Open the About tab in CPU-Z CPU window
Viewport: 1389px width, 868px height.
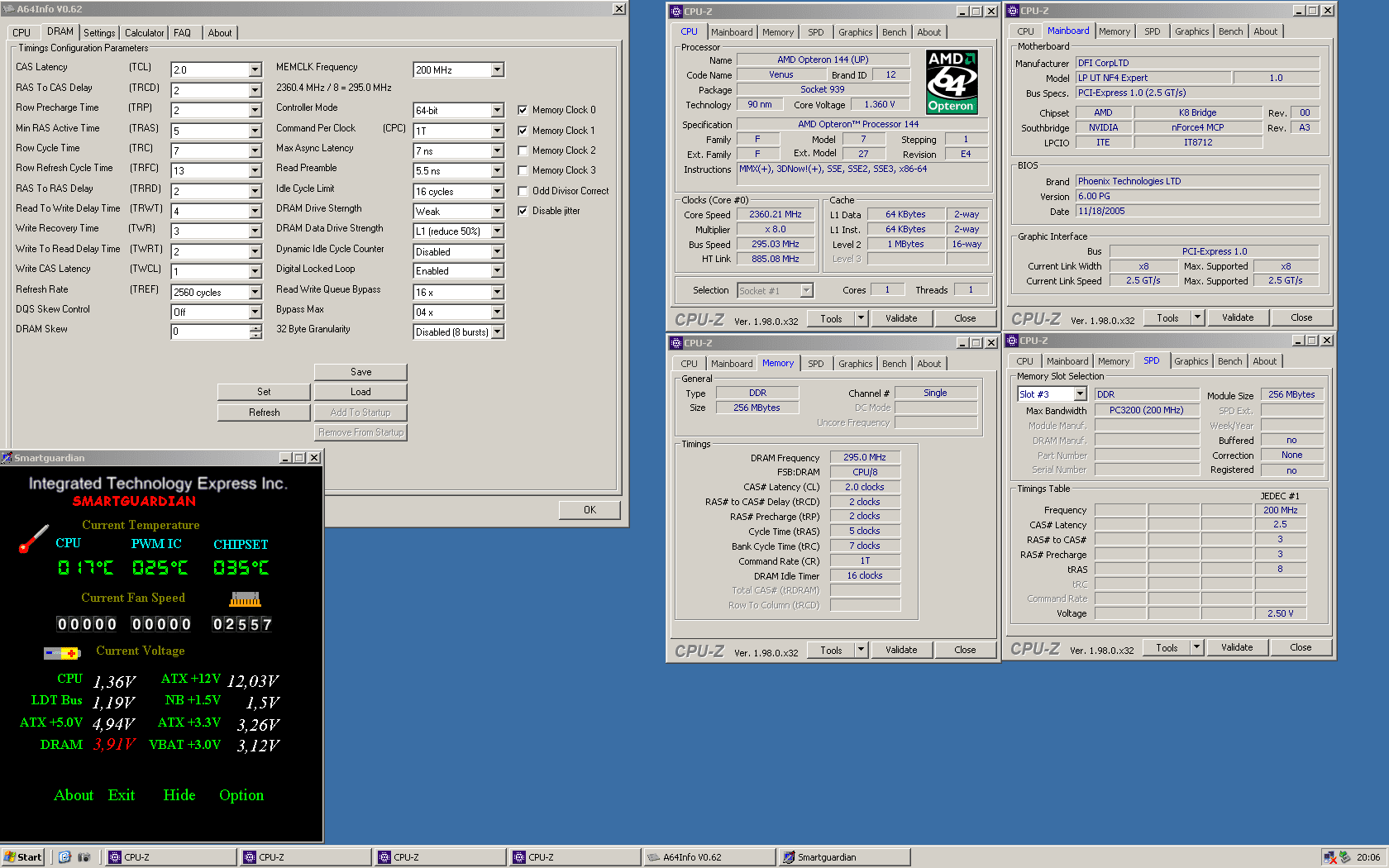928,32
